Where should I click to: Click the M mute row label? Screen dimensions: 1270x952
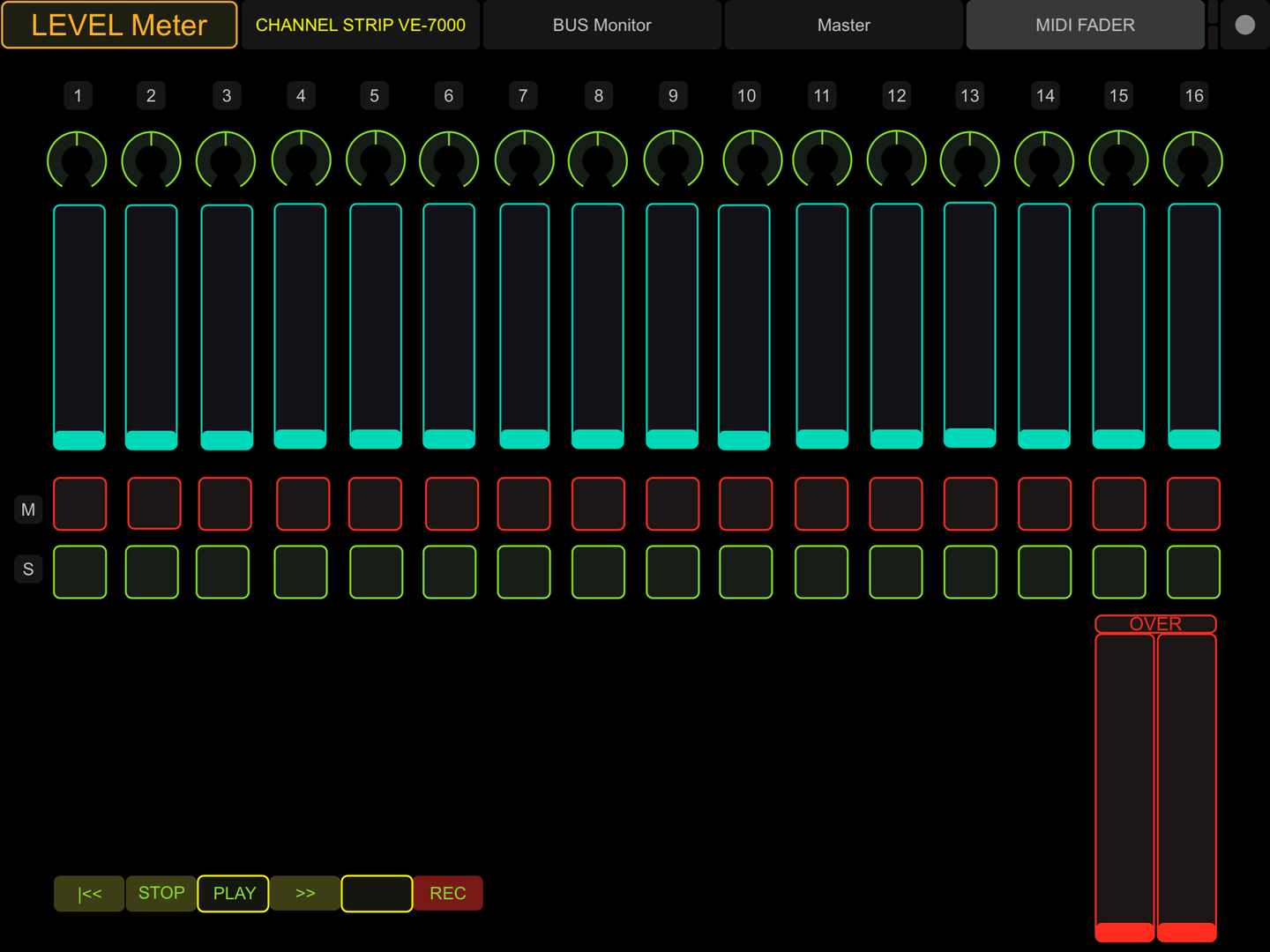[x=28, y=509]
